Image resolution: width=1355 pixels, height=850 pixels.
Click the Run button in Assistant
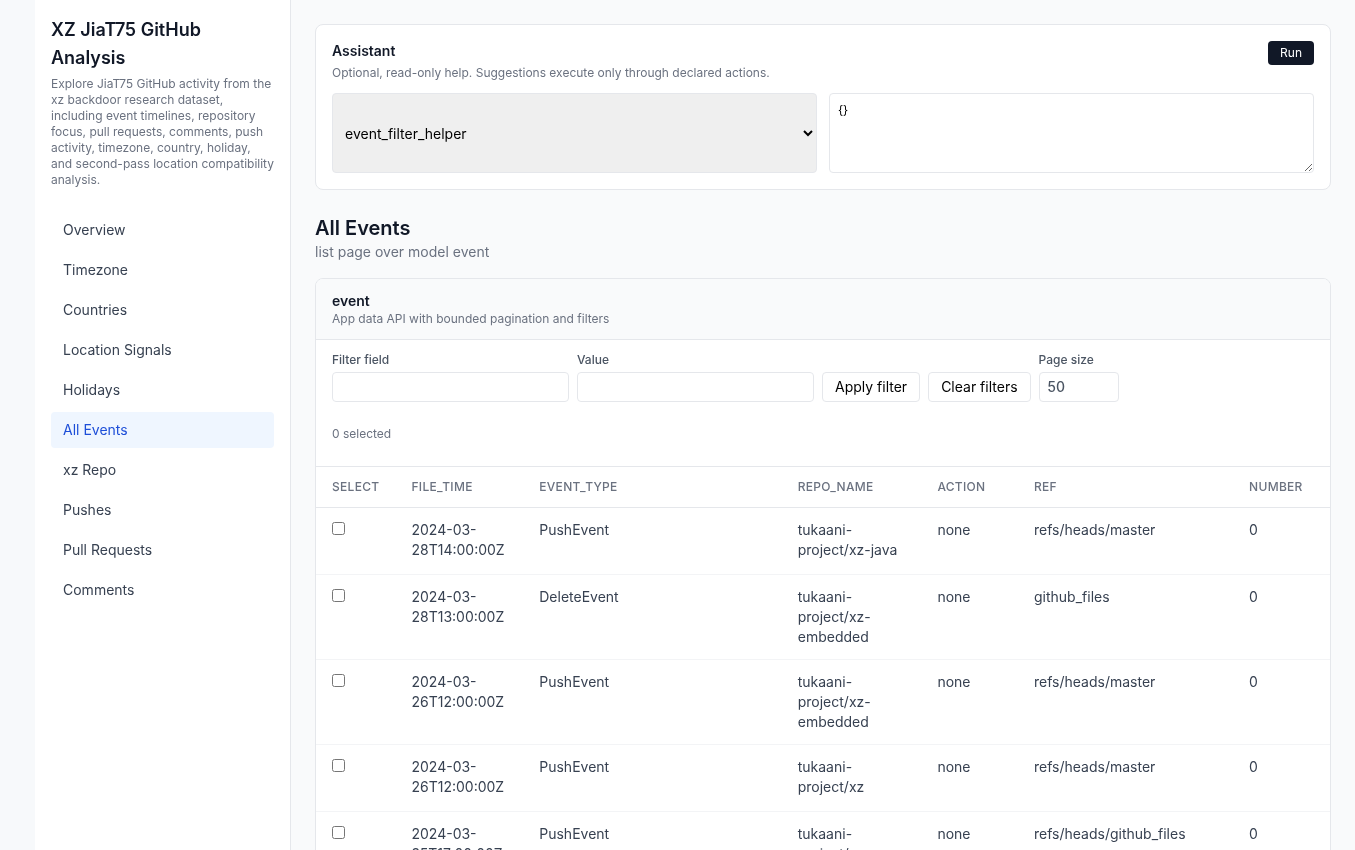point(1290,53)
